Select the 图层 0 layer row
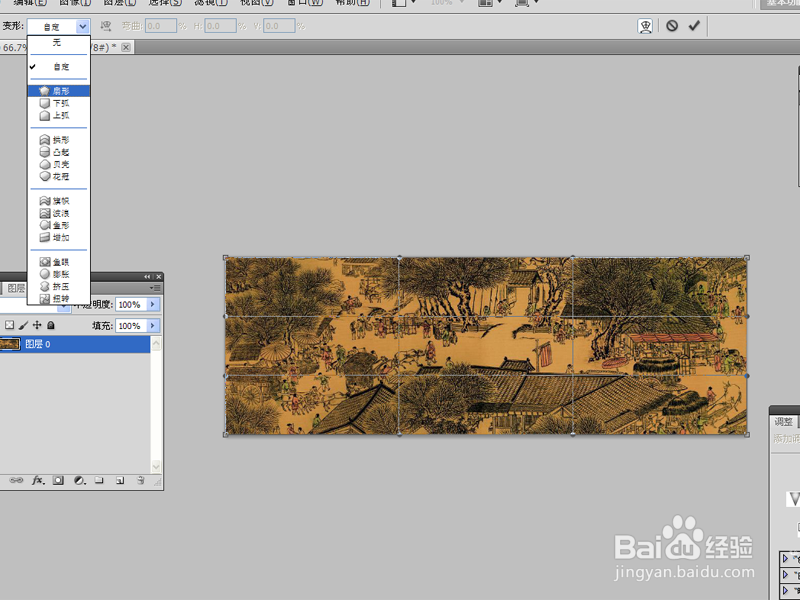Screen dimensions: 800x600 [75, 344]
